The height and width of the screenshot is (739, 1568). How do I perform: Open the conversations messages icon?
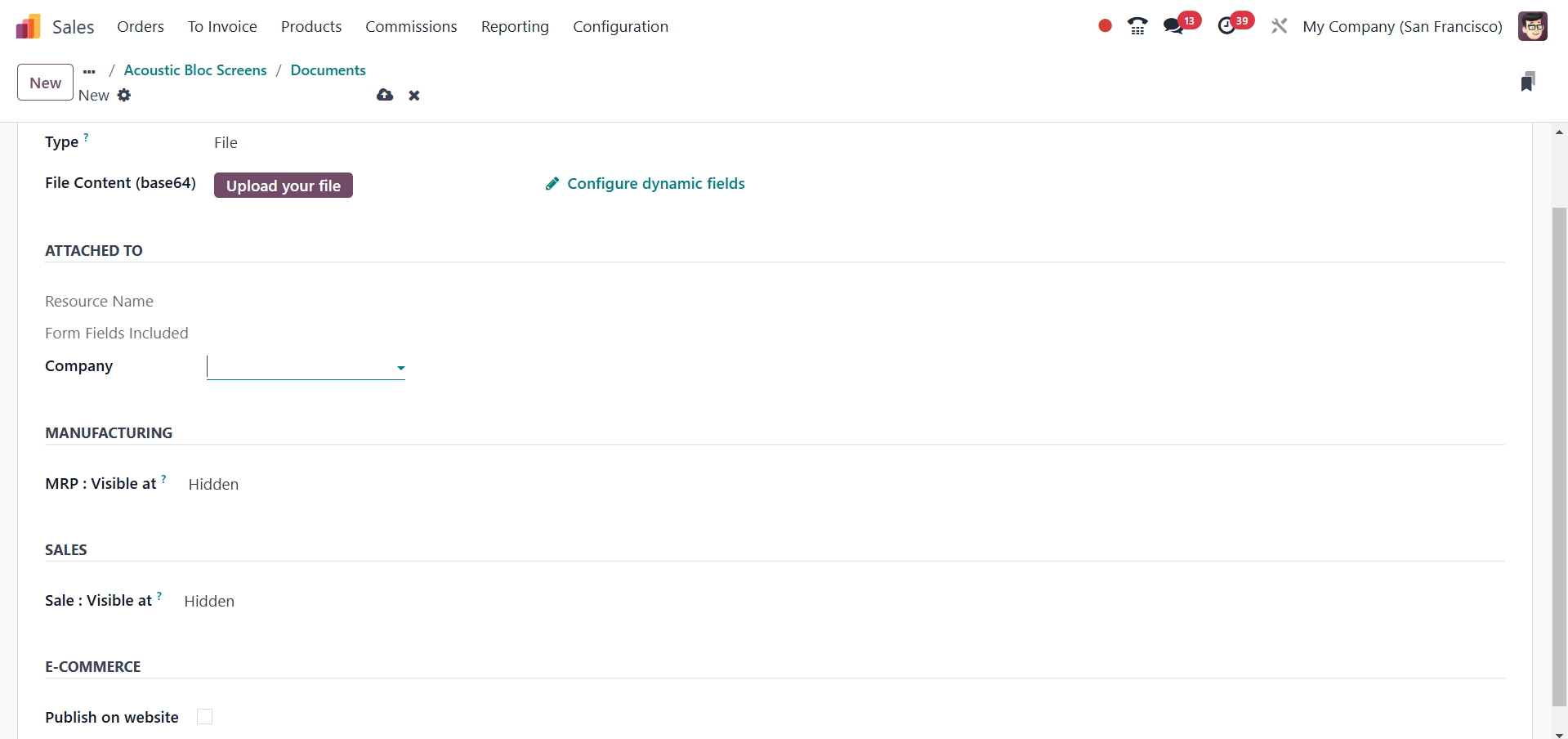tap(1173, 26)
